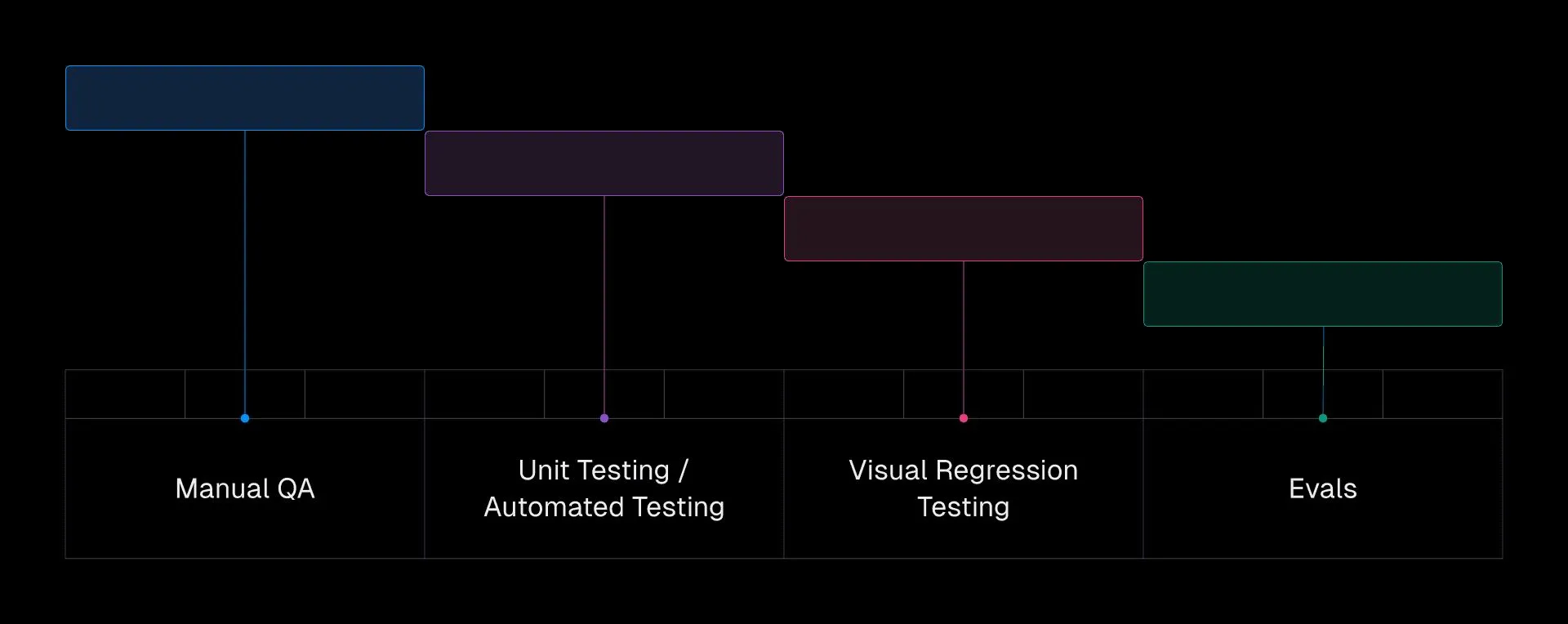Click the blue dot marker
Image resolution: width=1568 pixels, height=624 pixels.
click(245, 418)
